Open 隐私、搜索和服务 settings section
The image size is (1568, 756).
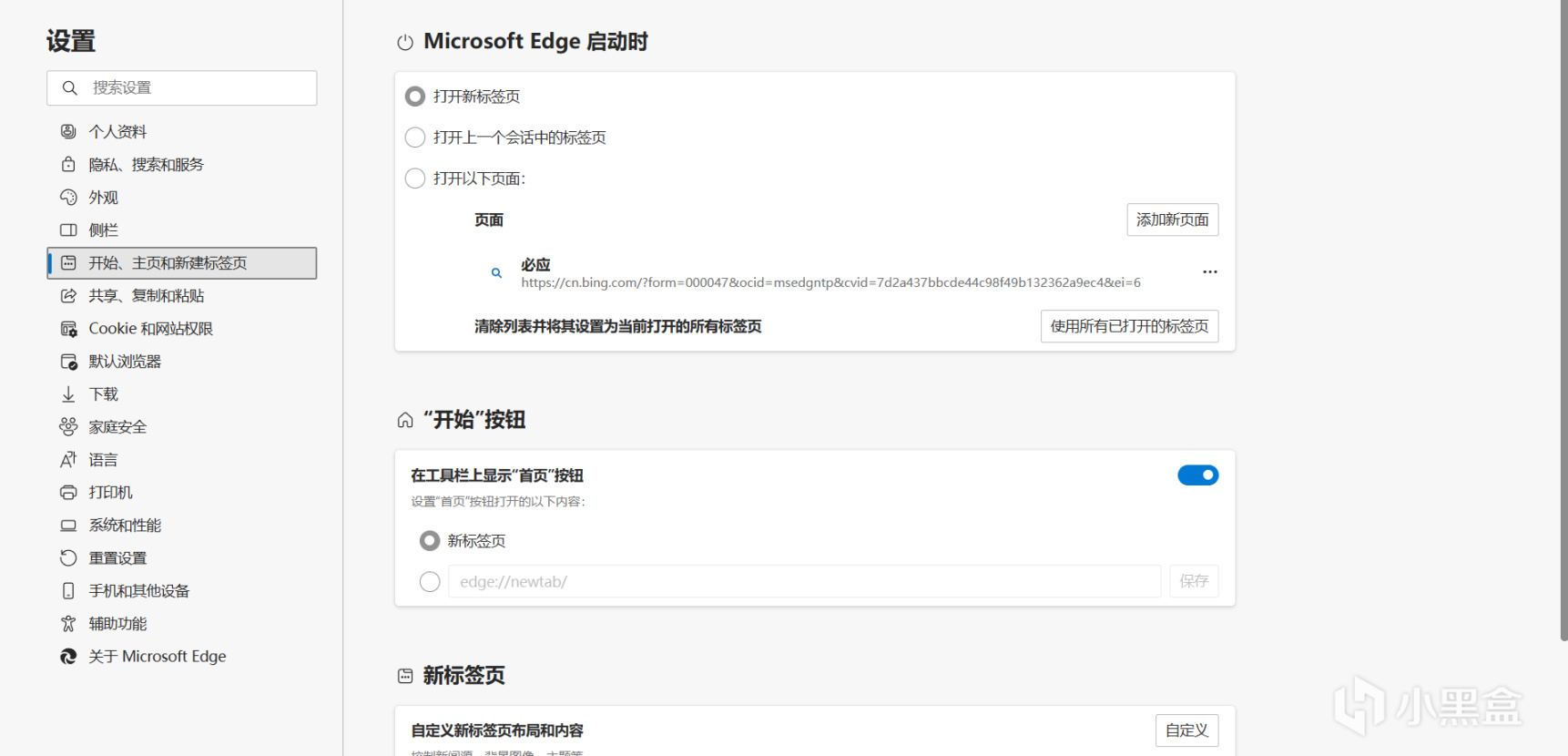point(182,164)
